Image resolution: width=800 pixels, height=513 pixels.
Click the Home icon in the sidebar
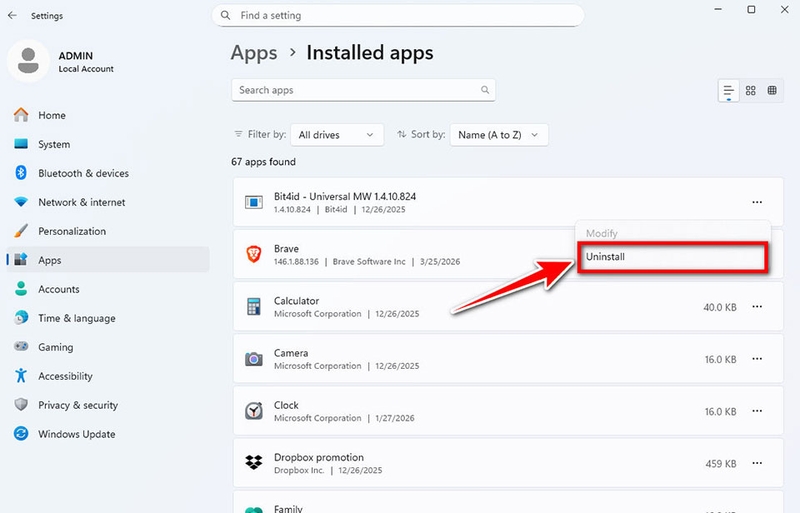pyautogui.click(x=21, y=115)
